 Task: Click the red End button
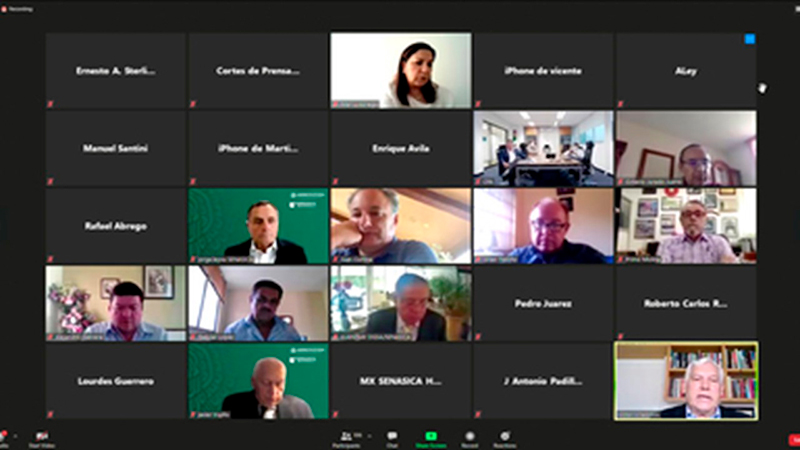[794, 439]
